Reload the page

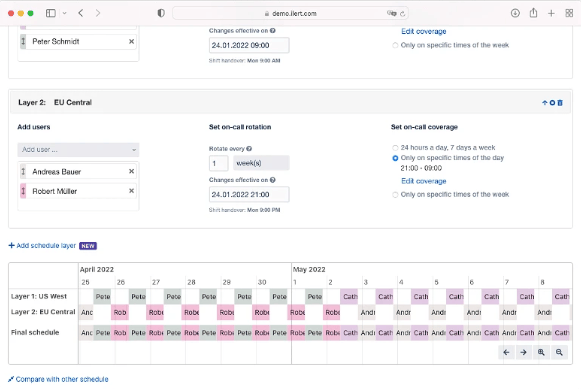tap(402, 14)
